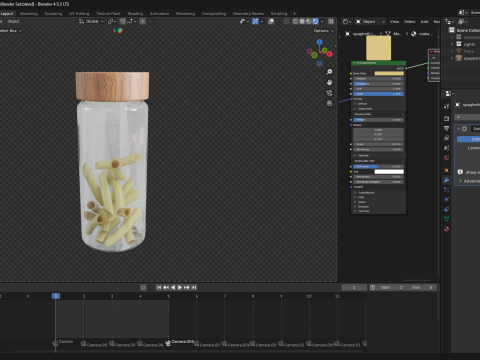The width and height of the screenshot is (480, 360).
Task: Open the Object Data green triangle tab
Action: tap(447, 219)
